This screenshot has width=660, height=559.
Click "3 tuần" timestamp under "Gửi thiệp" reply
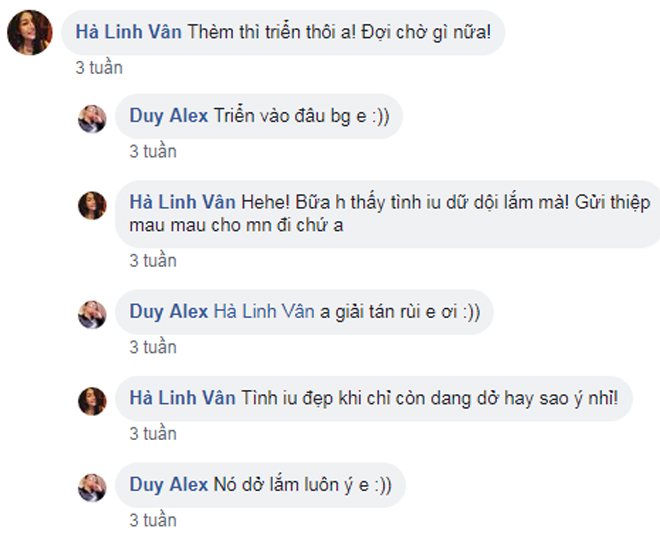tap(152, 261)
